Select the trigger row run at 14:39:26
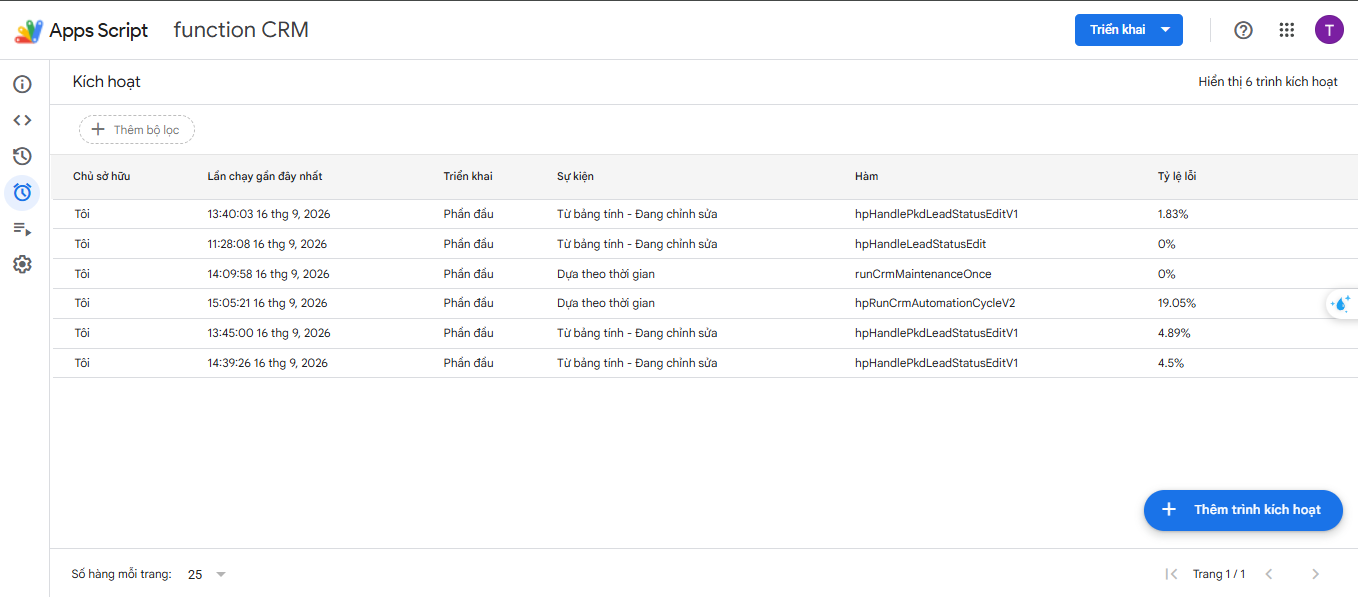 pos(705,363)
